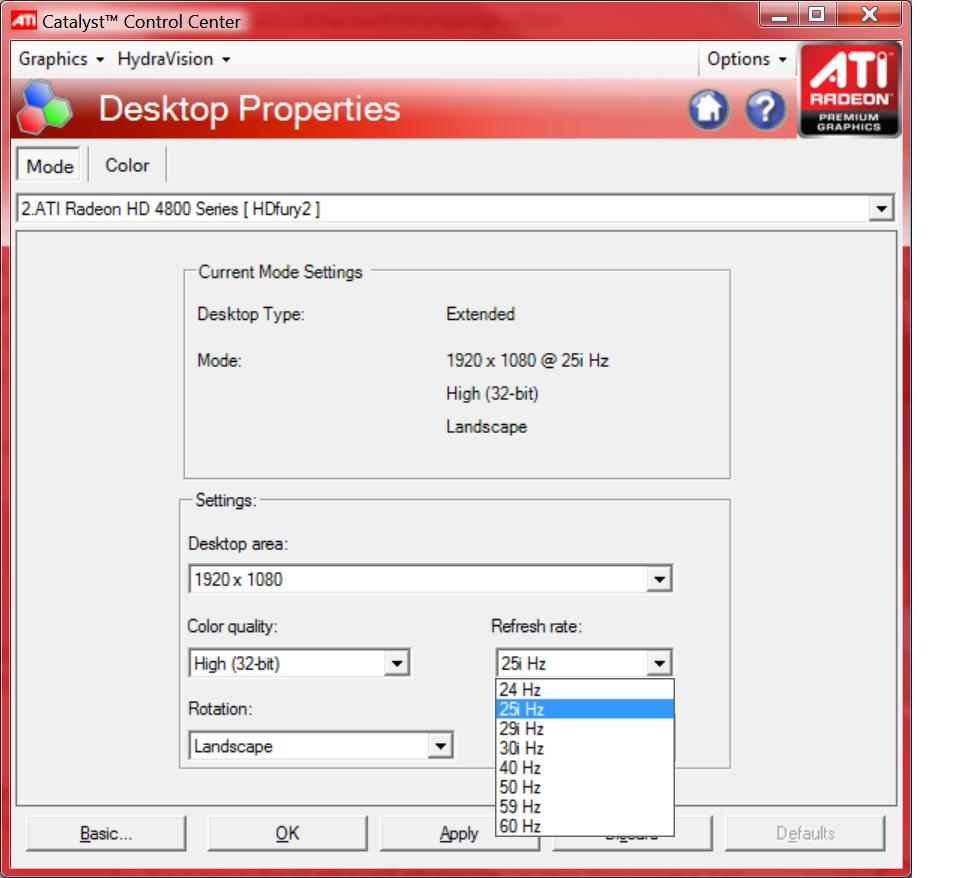Select 60 Hz refresh rate
The width and height of the screenshot is (960, 878).
[585, 827]
